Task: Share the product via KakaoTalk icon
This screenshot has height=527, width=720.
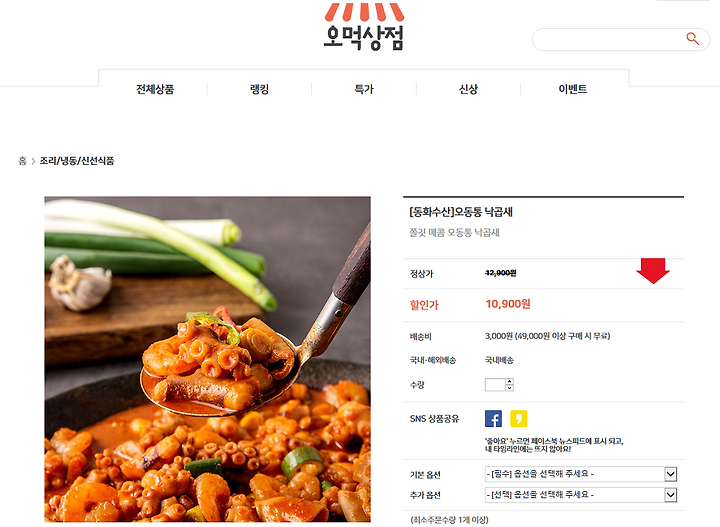Action: click(x=519, y=419)
